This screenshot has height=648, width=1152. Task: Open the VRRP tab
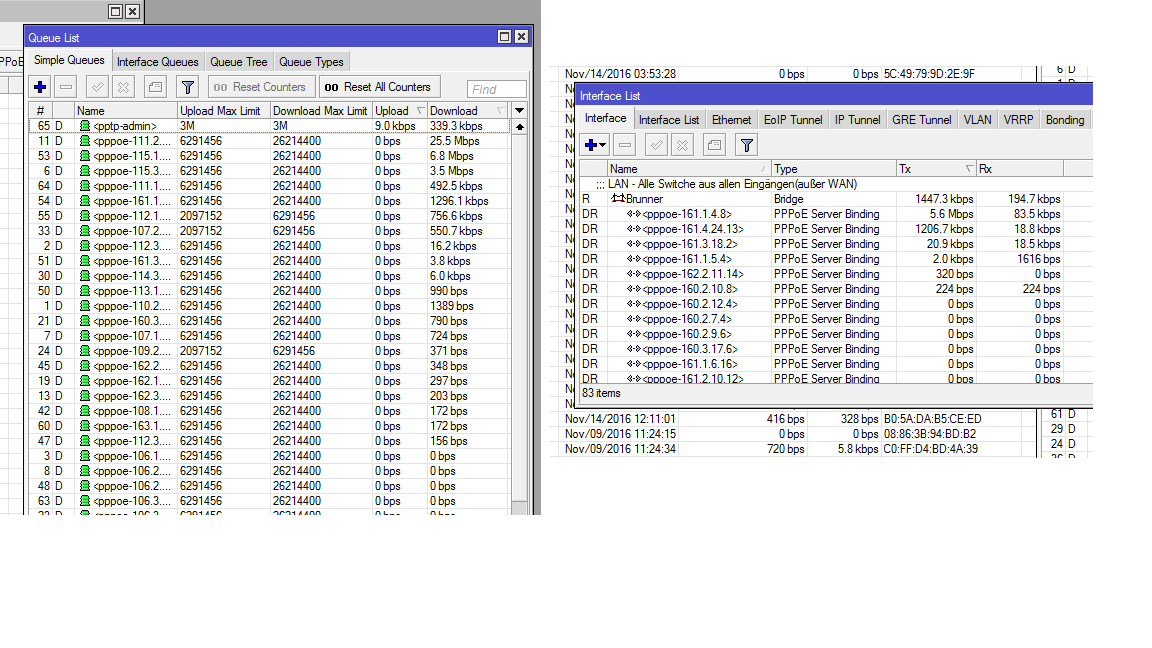pyautogui.click(x=1018, y=120)
